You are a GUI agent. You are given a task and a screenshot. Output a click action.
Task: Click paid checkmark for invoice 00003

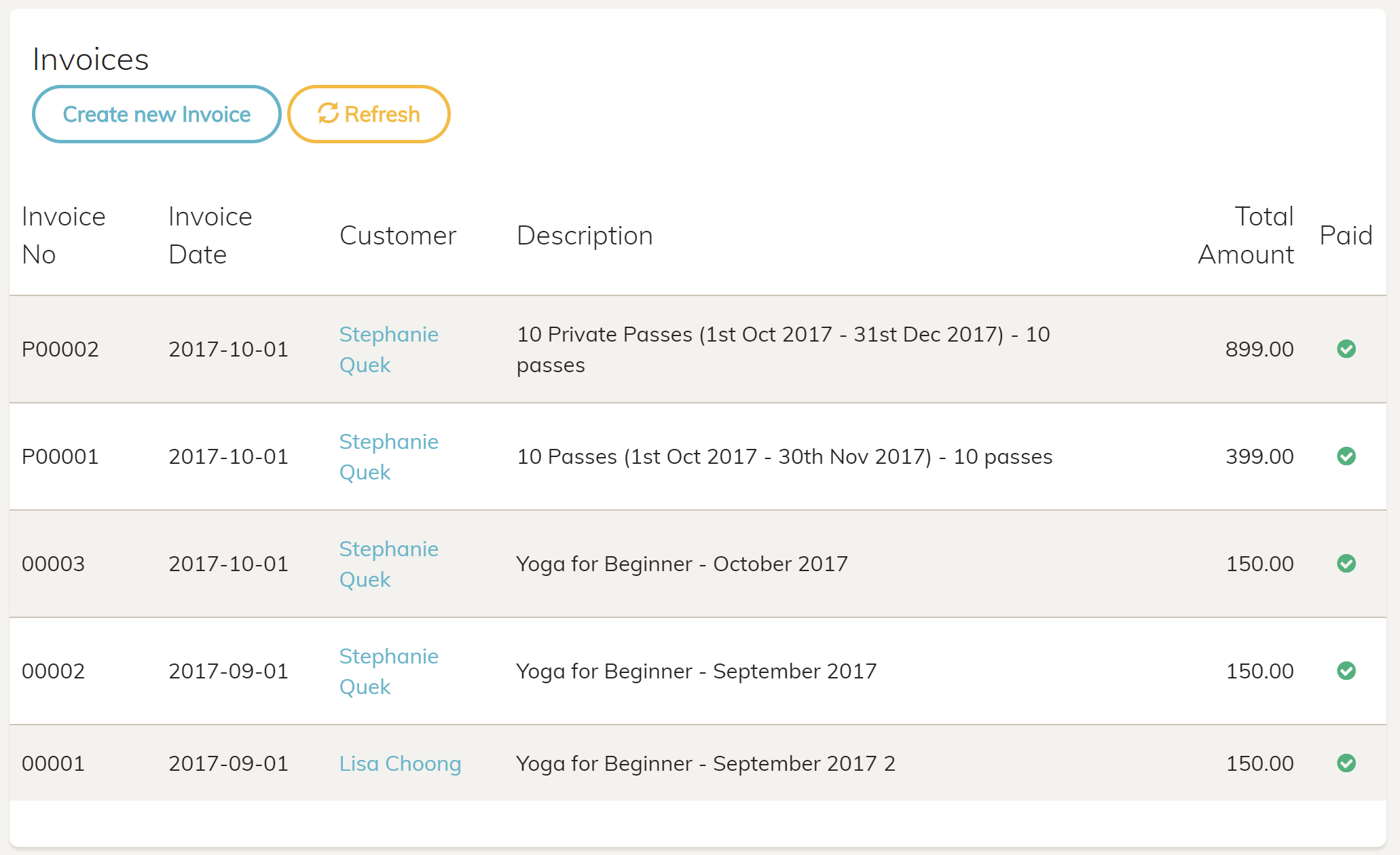click(x=1346, y=564)
